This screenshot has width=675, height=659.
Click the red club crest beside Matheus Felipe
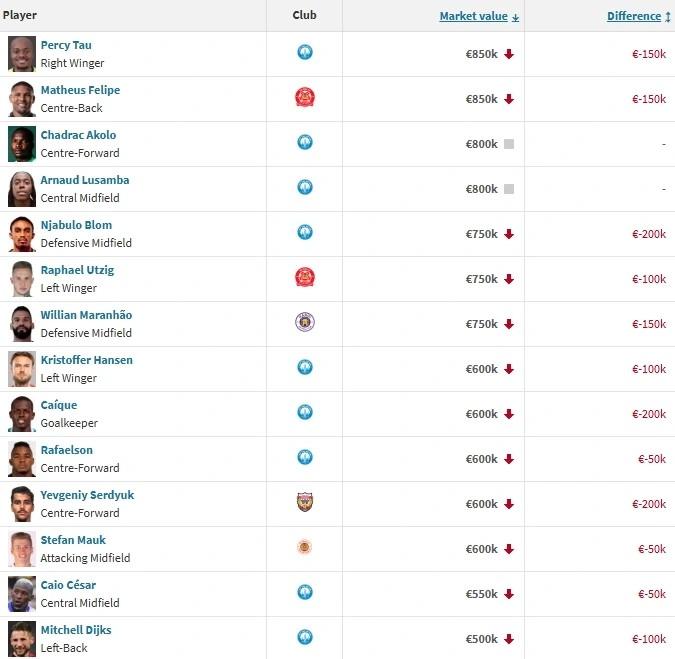coord(305,98)
